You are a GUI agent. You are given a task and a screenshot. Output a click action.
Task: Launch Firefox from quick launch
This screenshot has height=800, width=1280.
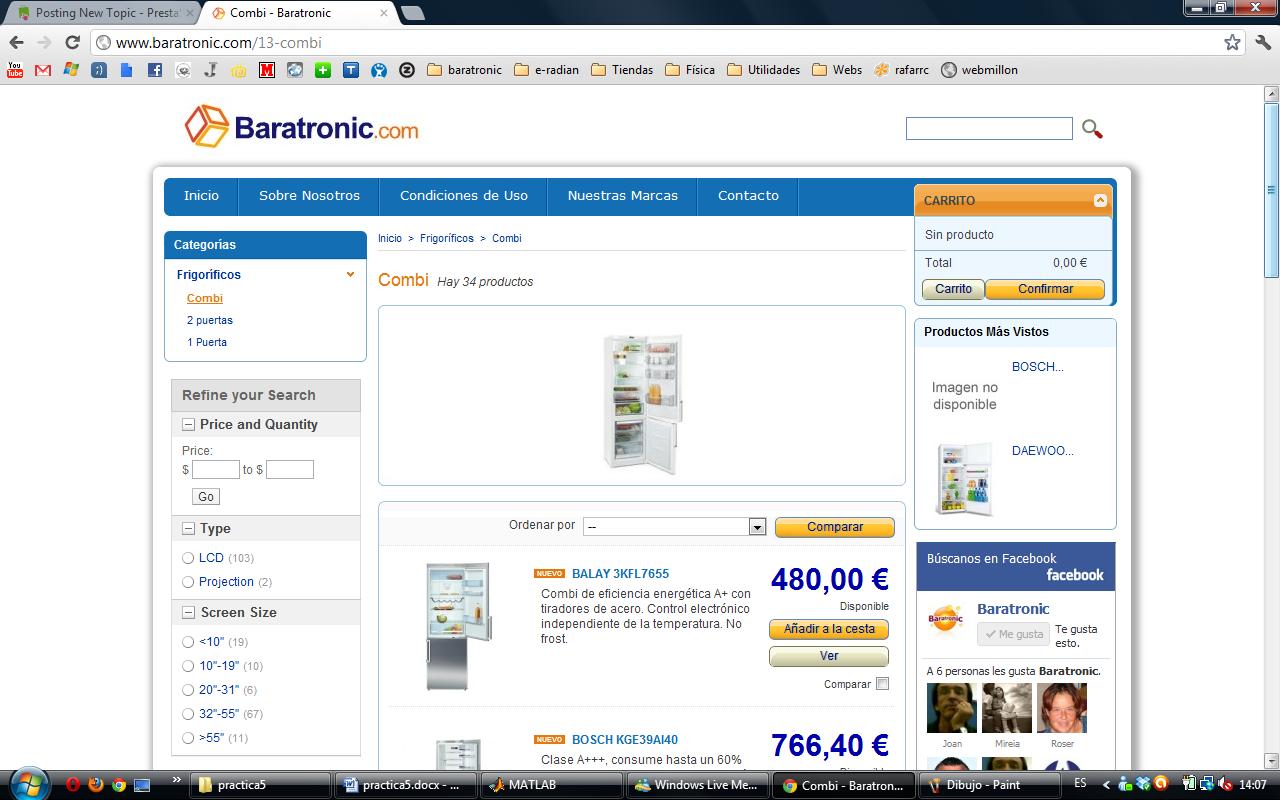pyautogui.click(x=96, y=785)
